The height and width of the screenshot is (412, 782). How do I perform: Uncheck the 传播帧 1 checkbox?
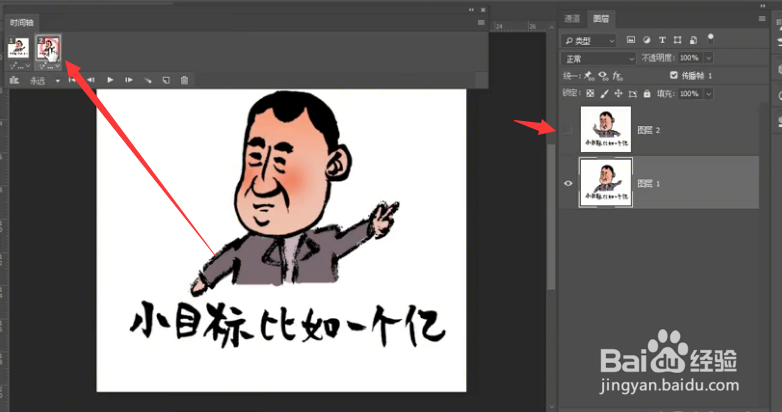pos(674,75)
